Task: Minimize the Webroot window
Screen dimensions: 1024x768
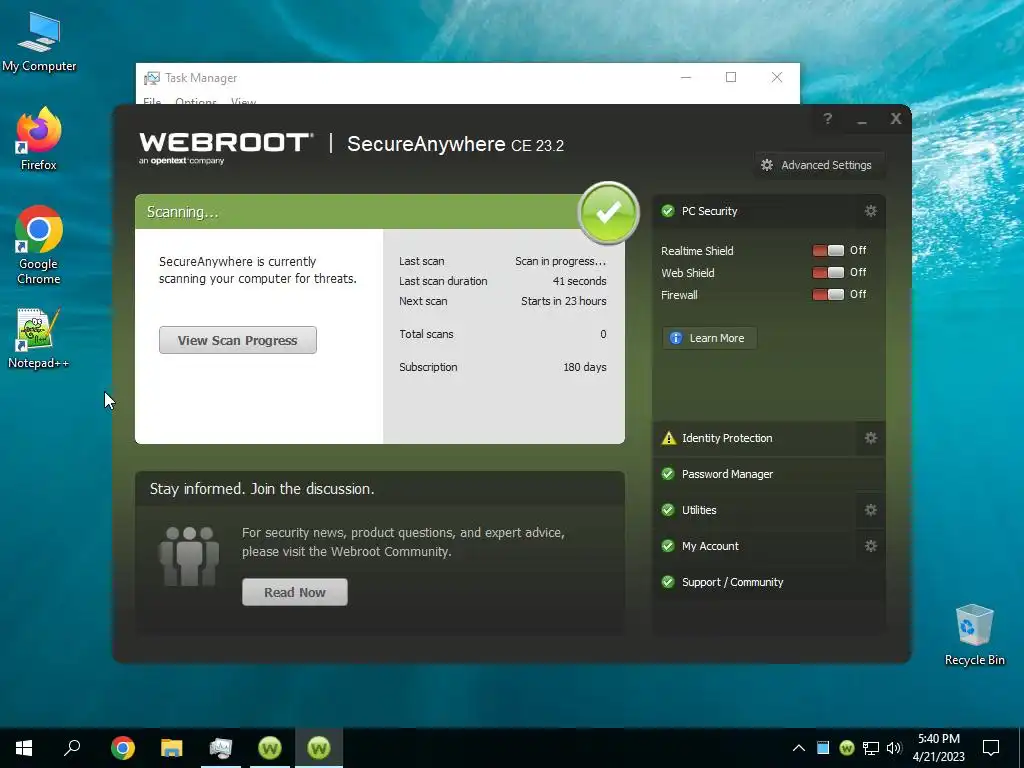Action: point(862,120)
